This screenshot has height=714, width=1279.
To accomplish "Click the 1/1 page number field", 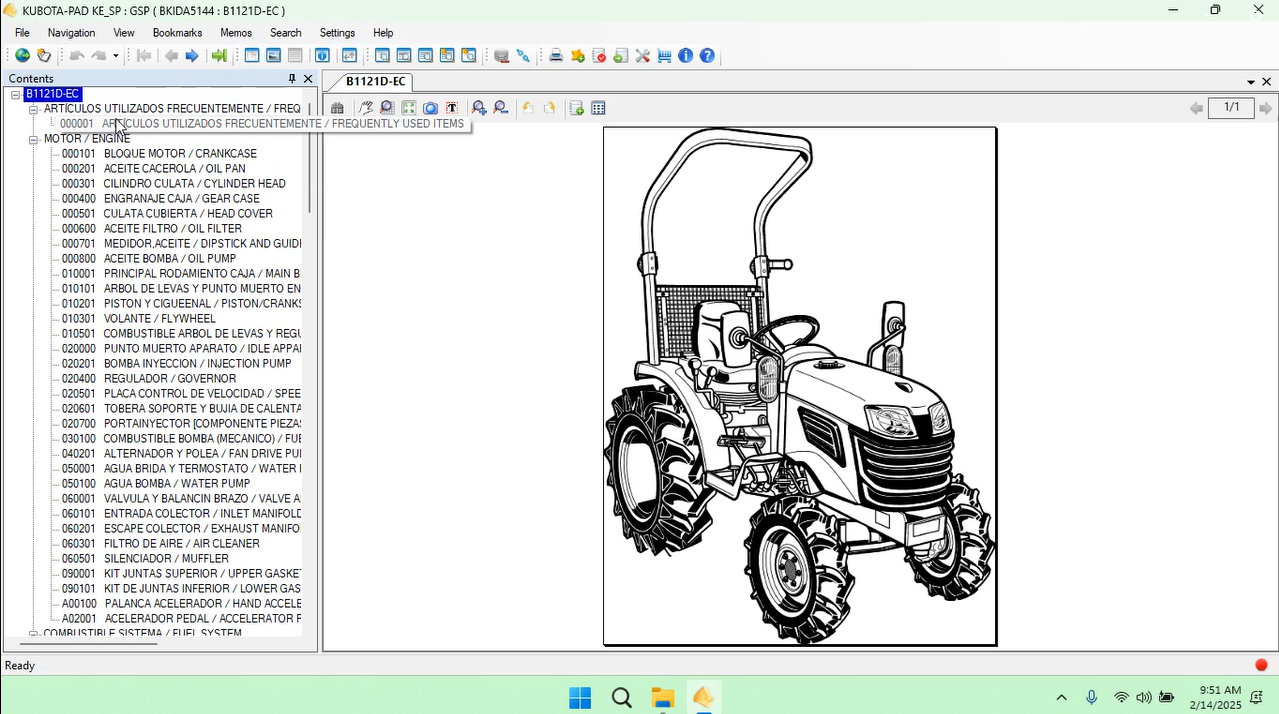I will [1231, 108].
